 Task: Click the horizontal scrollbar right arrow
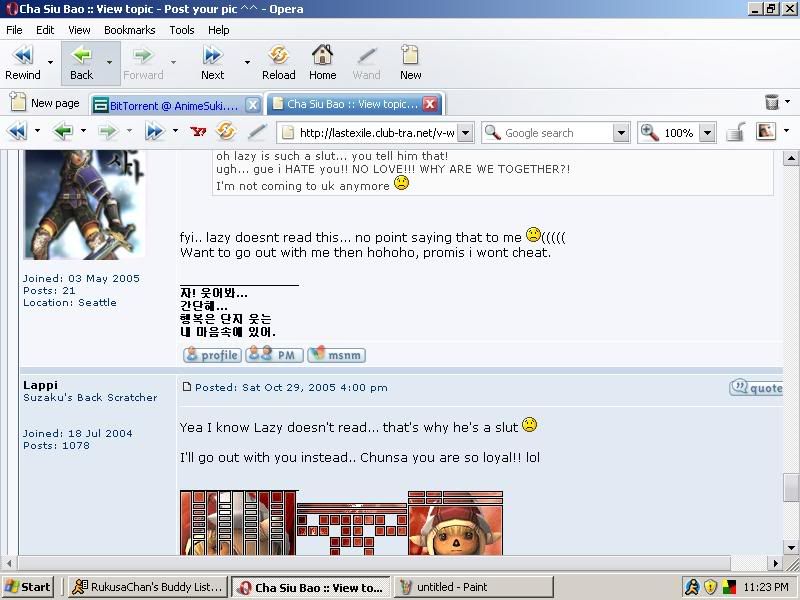click(776, 563)
